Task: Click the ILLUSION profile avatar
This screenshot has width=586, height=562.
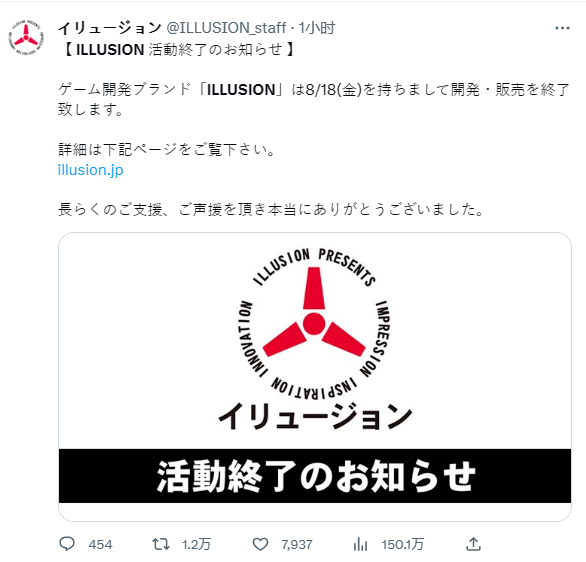Action: 26,37
